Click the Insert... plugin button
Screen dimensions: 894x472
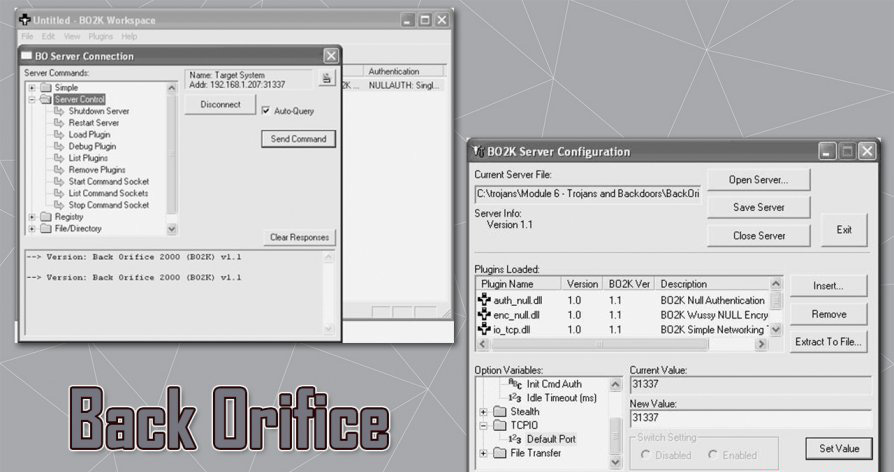coord(828,286)
